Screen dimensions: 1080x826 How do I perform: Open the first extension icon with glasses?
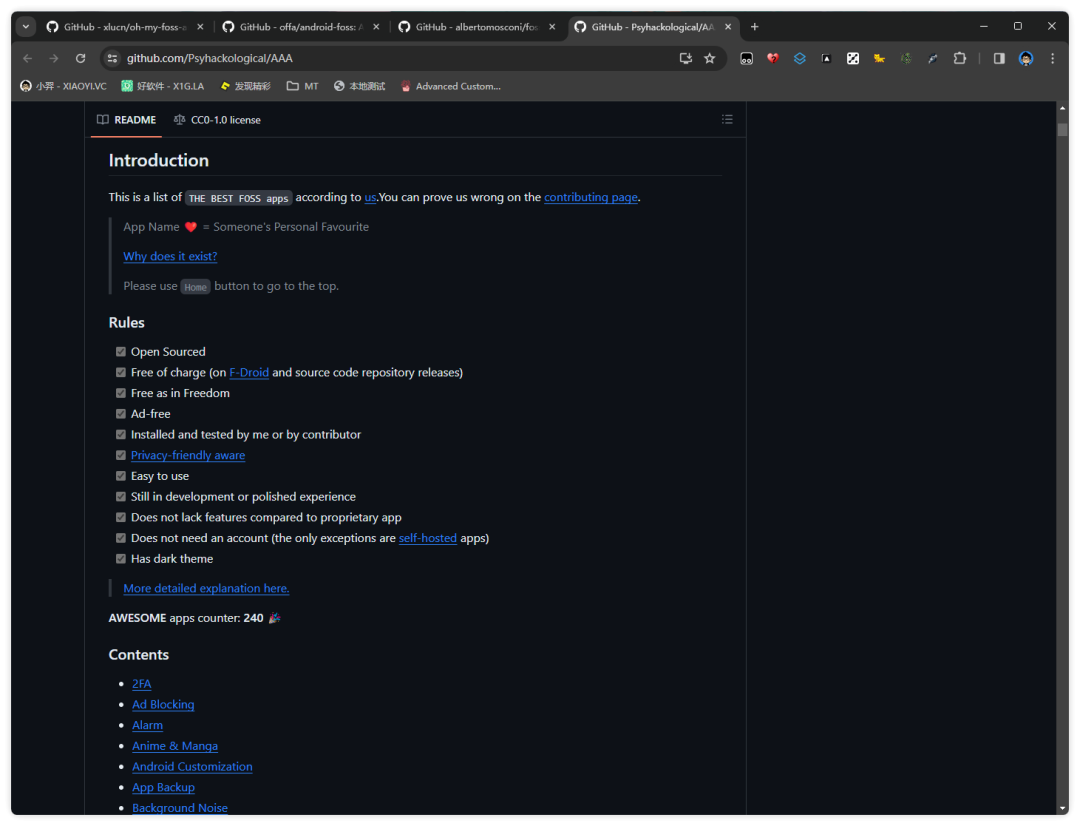pyautogui.click(x=747, y=59)
